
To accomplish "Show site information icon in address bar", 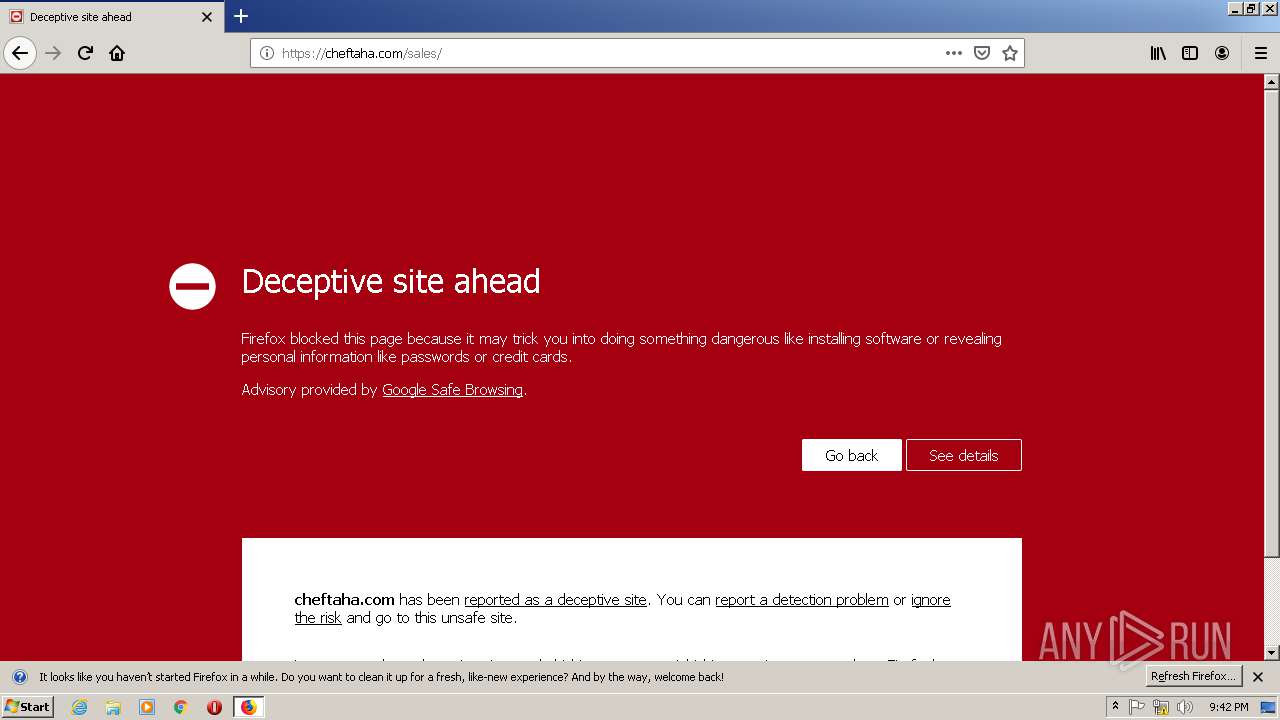I will point(267,53).
